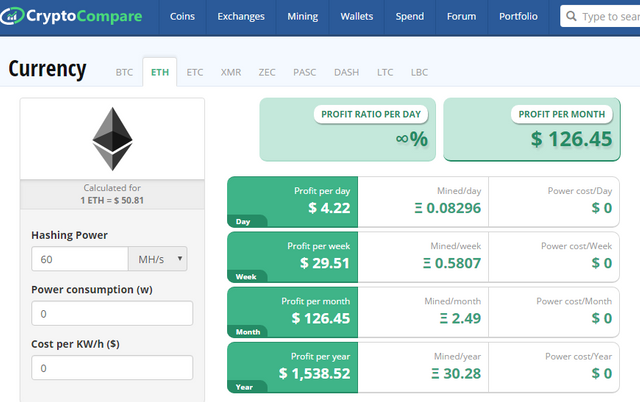Click the Currency heading

47,69
